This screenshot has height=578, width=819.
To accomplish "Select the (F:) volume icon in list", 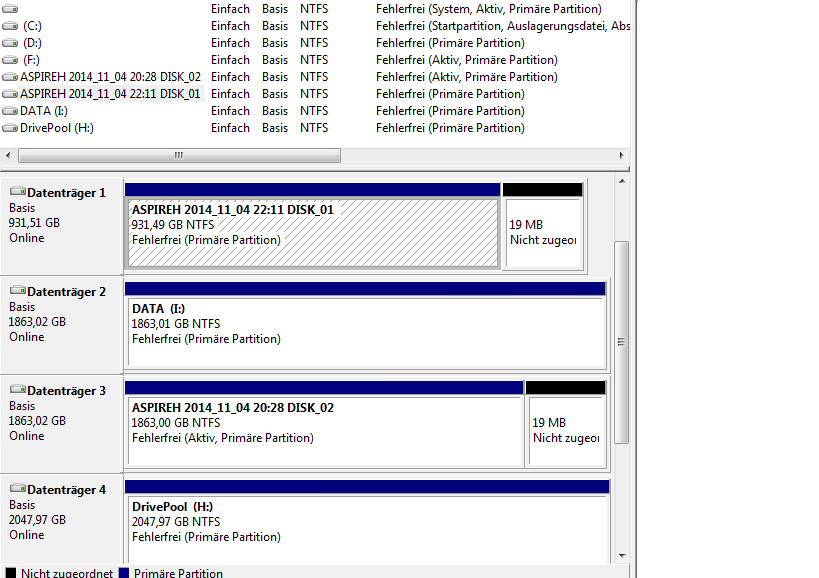I will [x=10, y=60].
